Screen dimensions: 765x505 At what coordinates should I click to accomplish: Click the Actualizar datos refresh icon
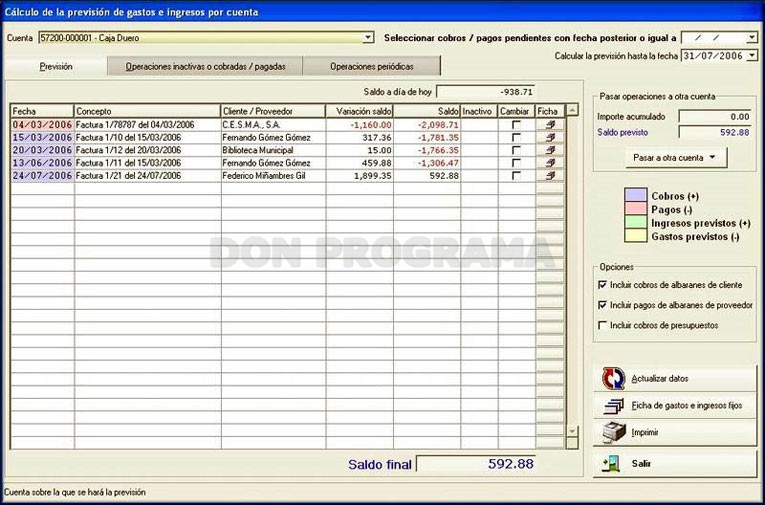(x=613, y=378)
